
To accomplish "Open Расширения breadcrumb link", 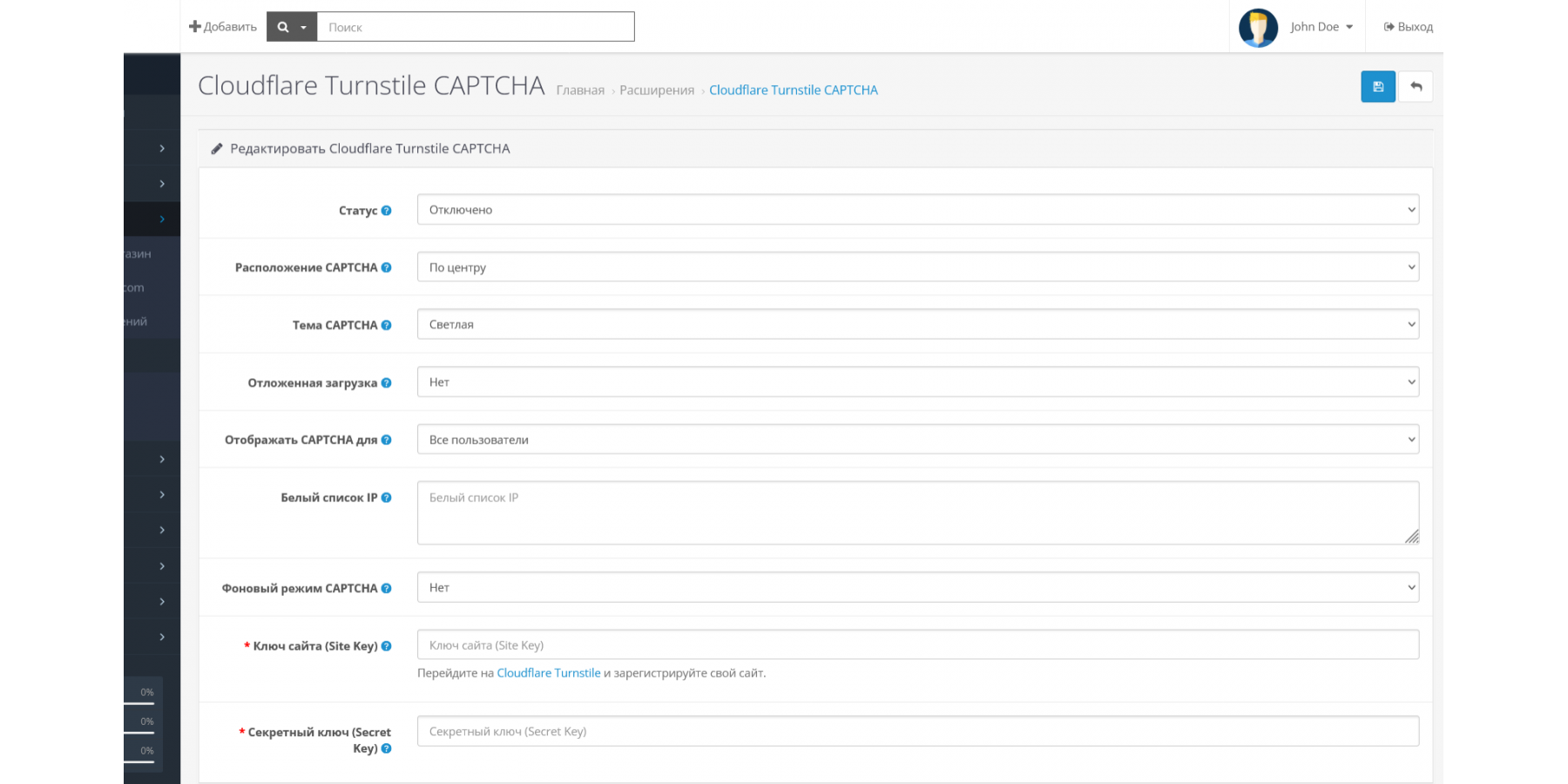I will click(x=657, y=91).
